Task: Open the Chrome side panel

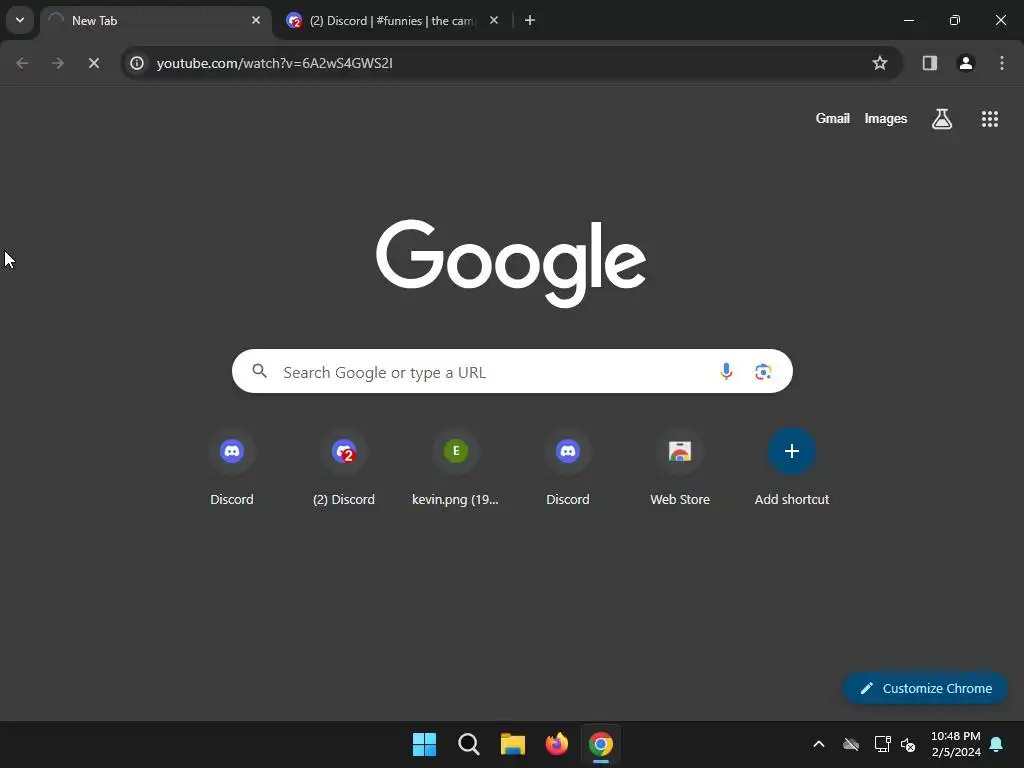Action: click(x=929, y=63)
